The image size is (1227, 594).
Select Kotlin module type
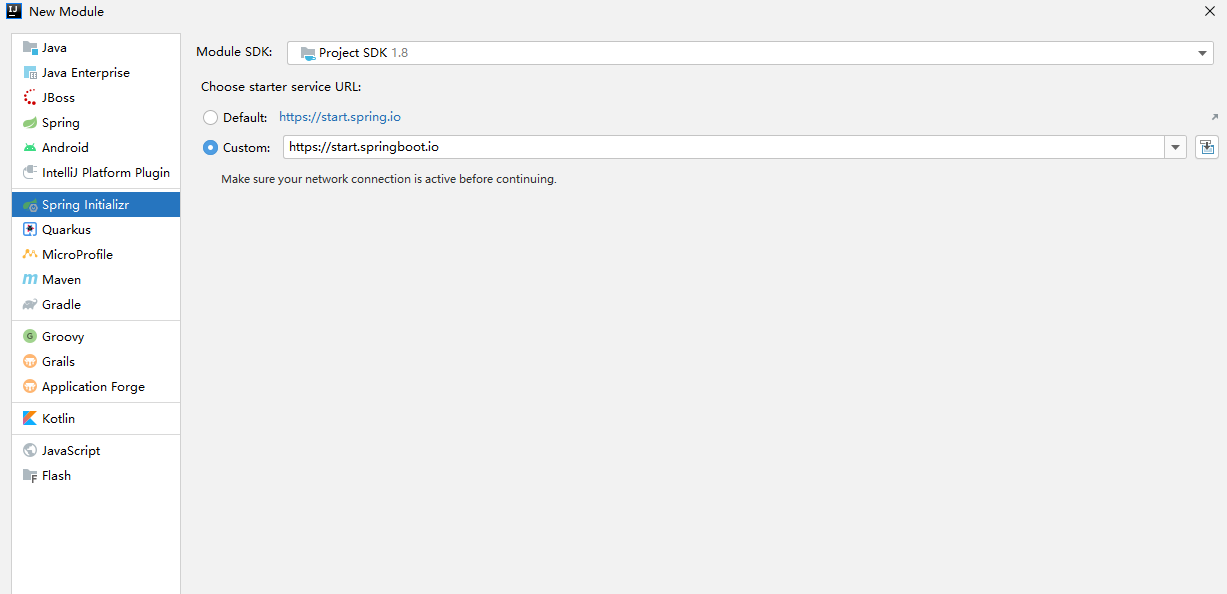tap(96, 418)
